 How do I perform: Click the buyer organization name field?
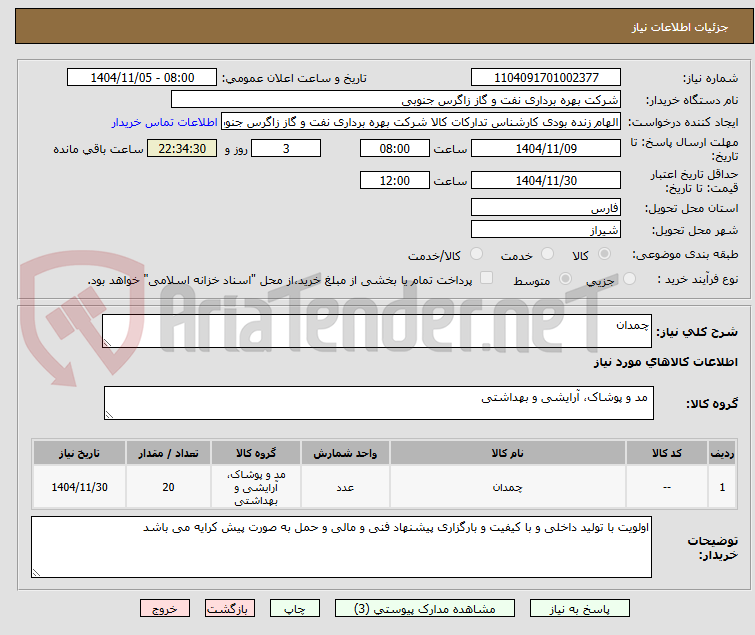[396, 100]
